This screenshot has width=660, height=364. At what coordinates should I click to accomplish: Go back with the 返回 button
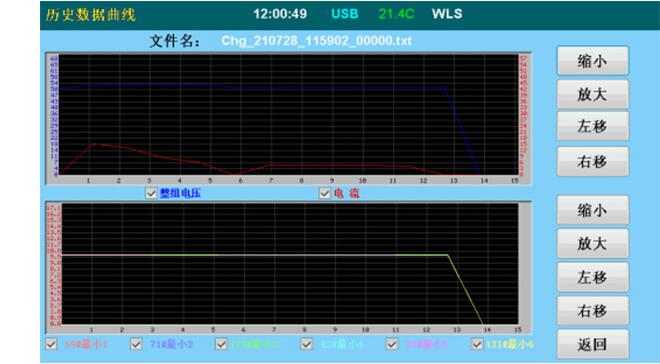point(593,345)
